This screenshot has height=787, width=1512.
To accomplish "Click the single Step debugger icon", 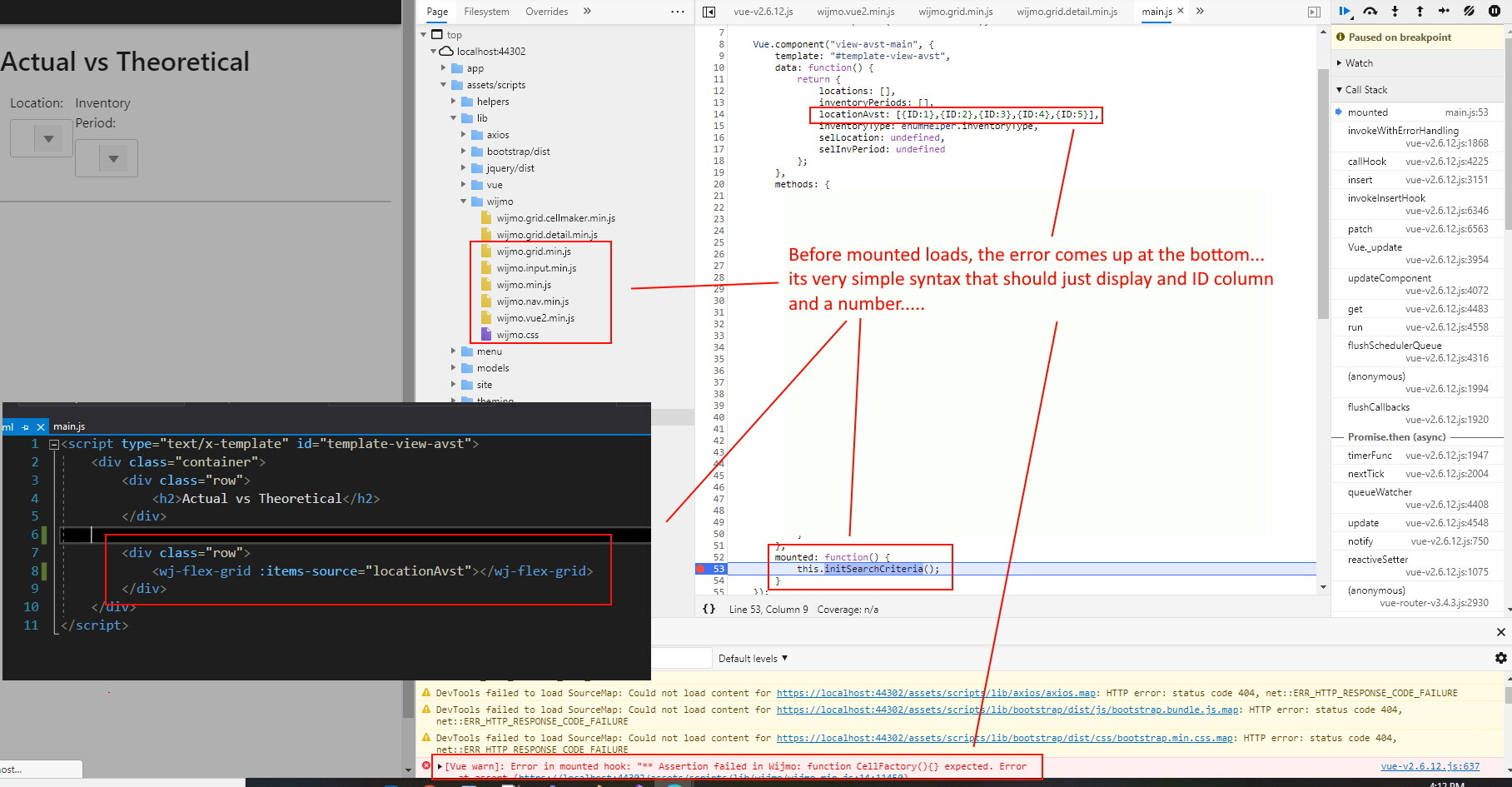I will [x=1445, y=11].
